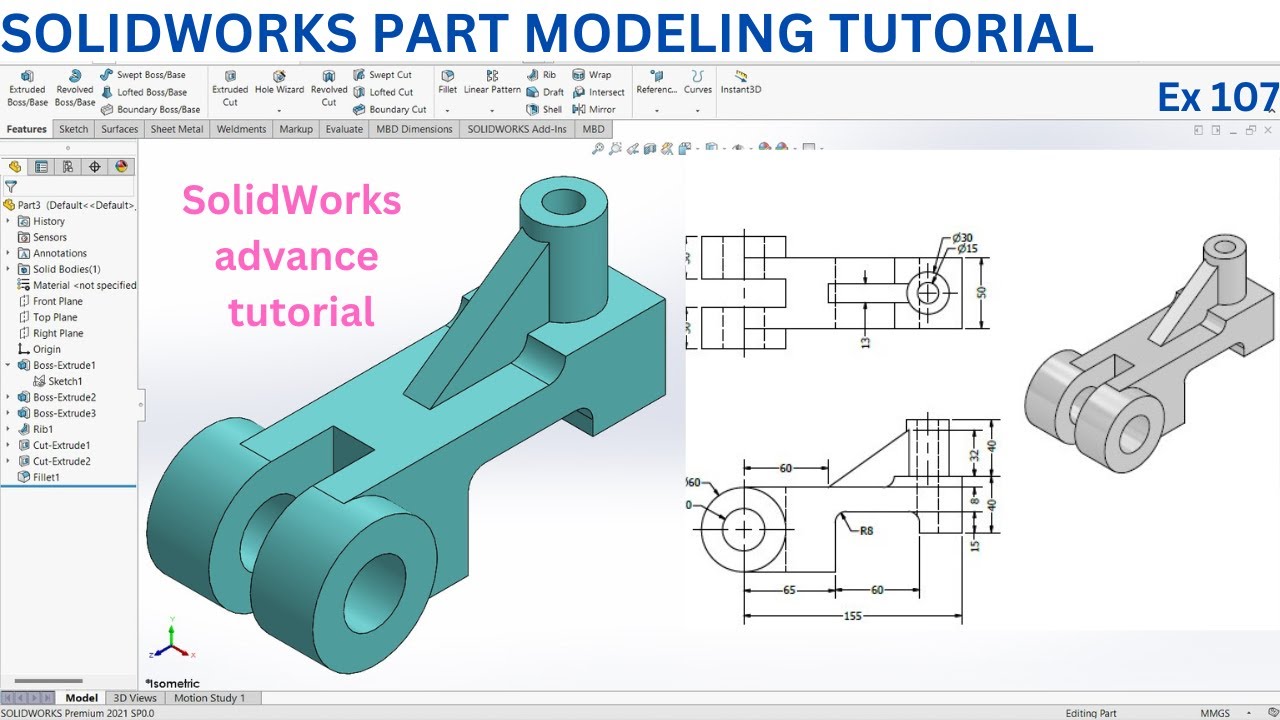Select the Swept Cut command

(x=382, y=75)
